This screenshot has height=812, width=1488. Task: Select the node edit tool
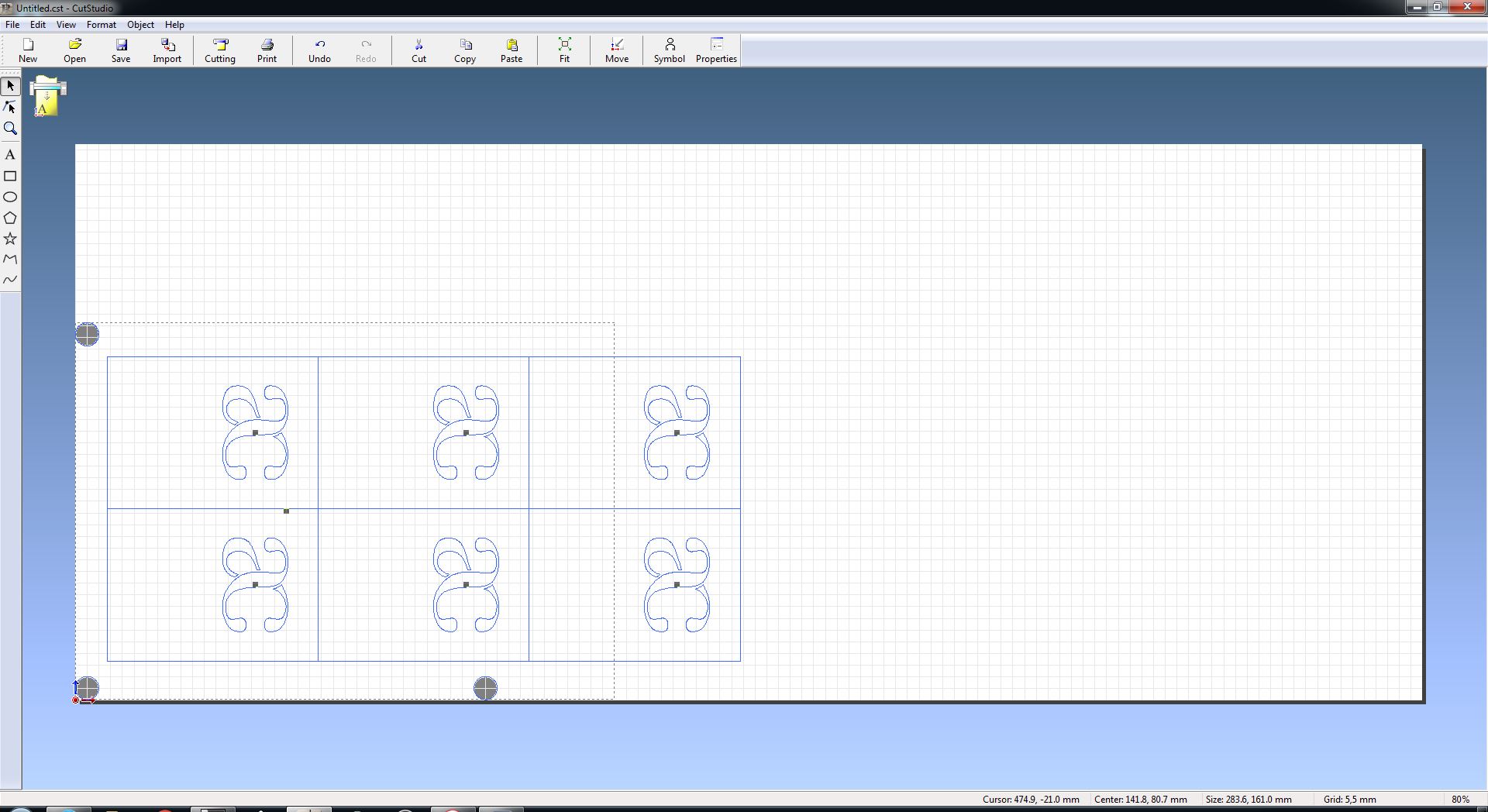click(x=10, y=107)
